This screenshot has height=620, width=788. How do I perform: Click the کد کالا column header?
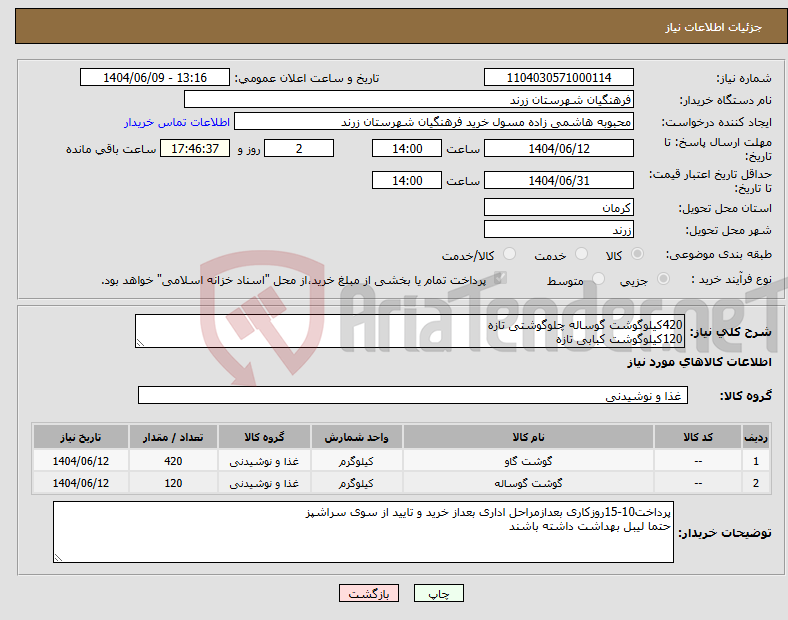698,437
